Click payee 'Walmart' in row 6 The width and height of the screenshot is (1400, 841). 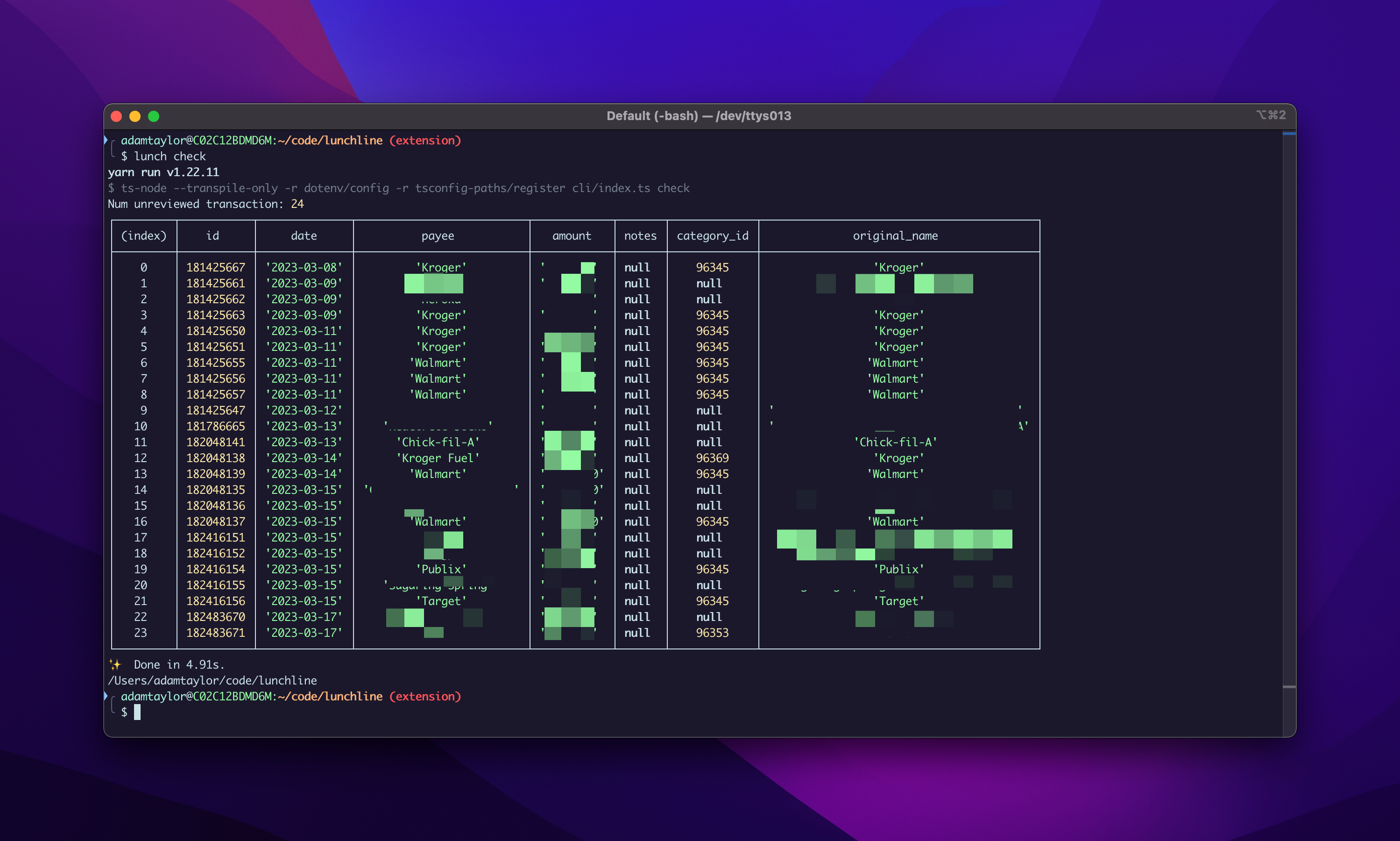click(438, 363)
